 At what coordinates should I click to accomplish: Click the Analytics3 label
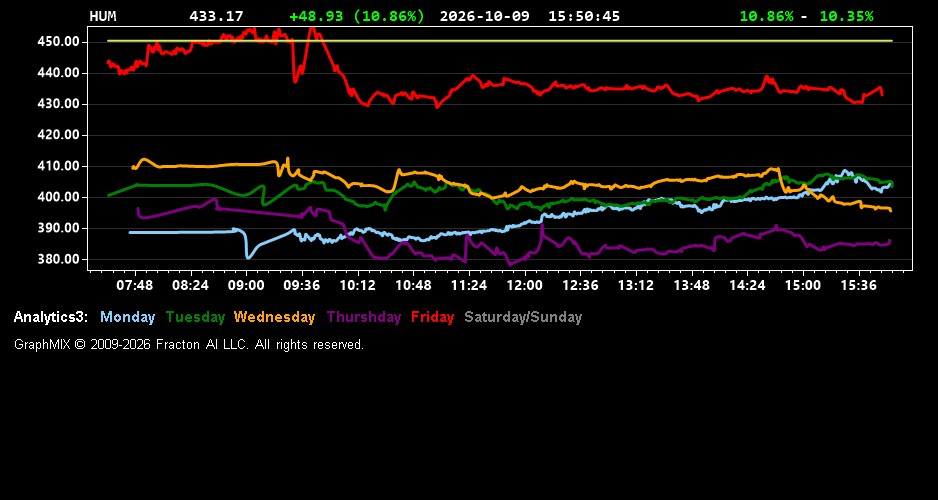(x=51, y=317)
